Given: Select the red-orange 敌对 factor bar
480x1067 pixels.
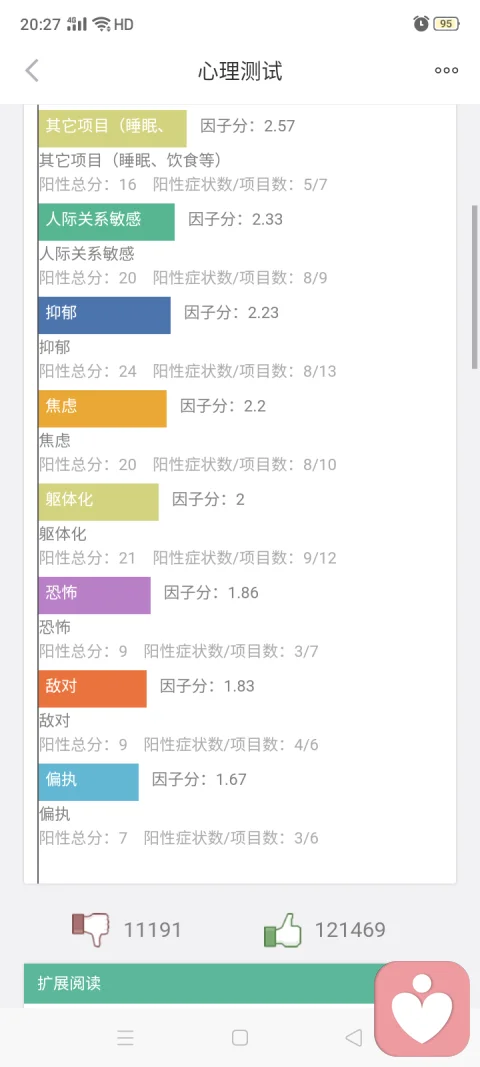Looking at the screenshot, I should [93, 688].
